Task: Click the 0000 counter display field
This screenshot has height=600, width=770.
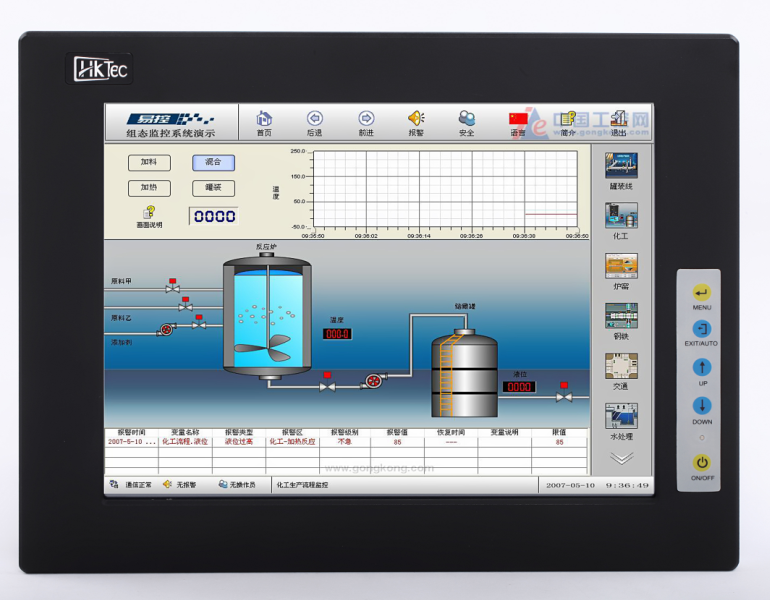Action: pyautogui.click(x=214, y=216)
